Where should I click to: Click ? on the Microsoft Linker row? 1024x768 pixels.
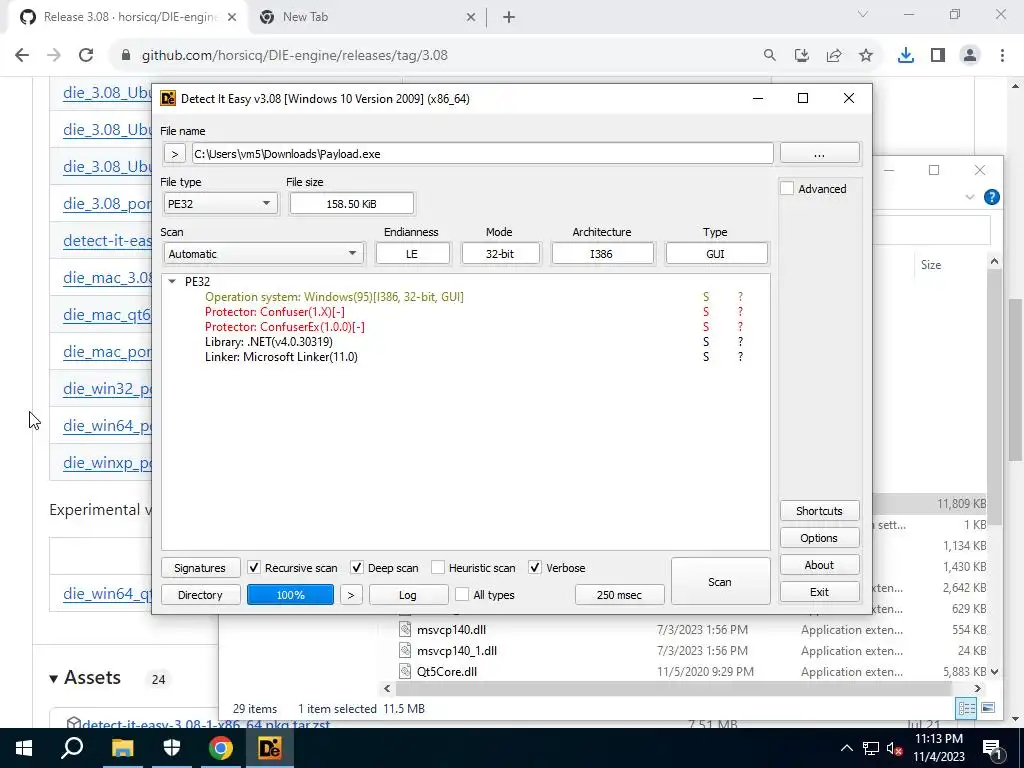[x=740, y=357]
